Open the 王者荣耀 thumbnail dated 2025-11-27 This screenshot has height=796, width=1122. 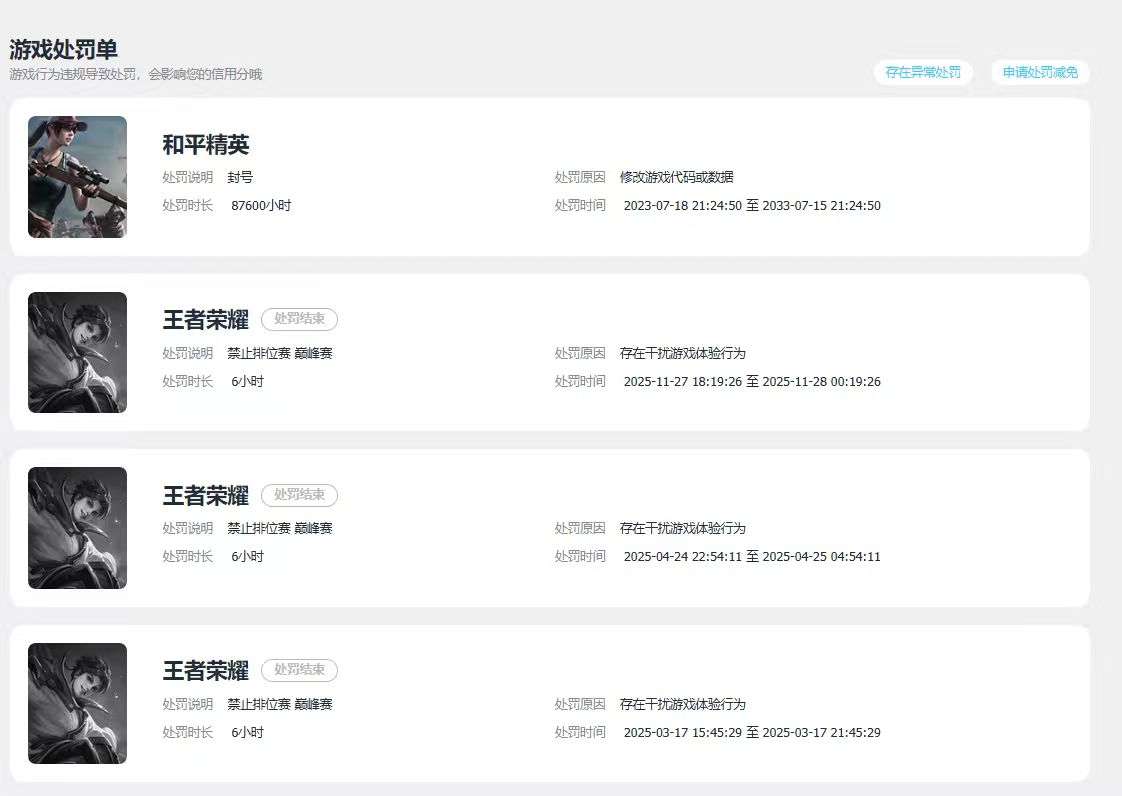click(x=77, y=352)
